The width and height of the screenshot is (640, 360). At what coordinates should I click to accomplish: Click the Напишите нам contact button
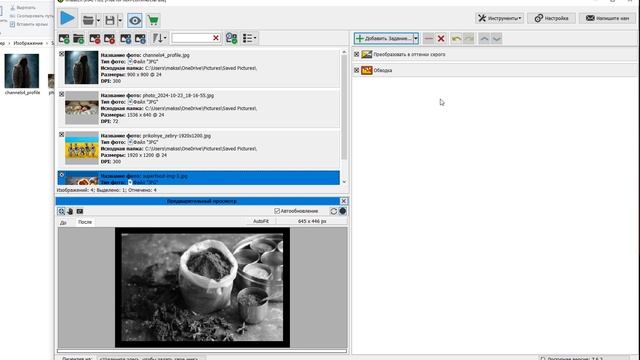pyautogui.click(x=607, y=18)
